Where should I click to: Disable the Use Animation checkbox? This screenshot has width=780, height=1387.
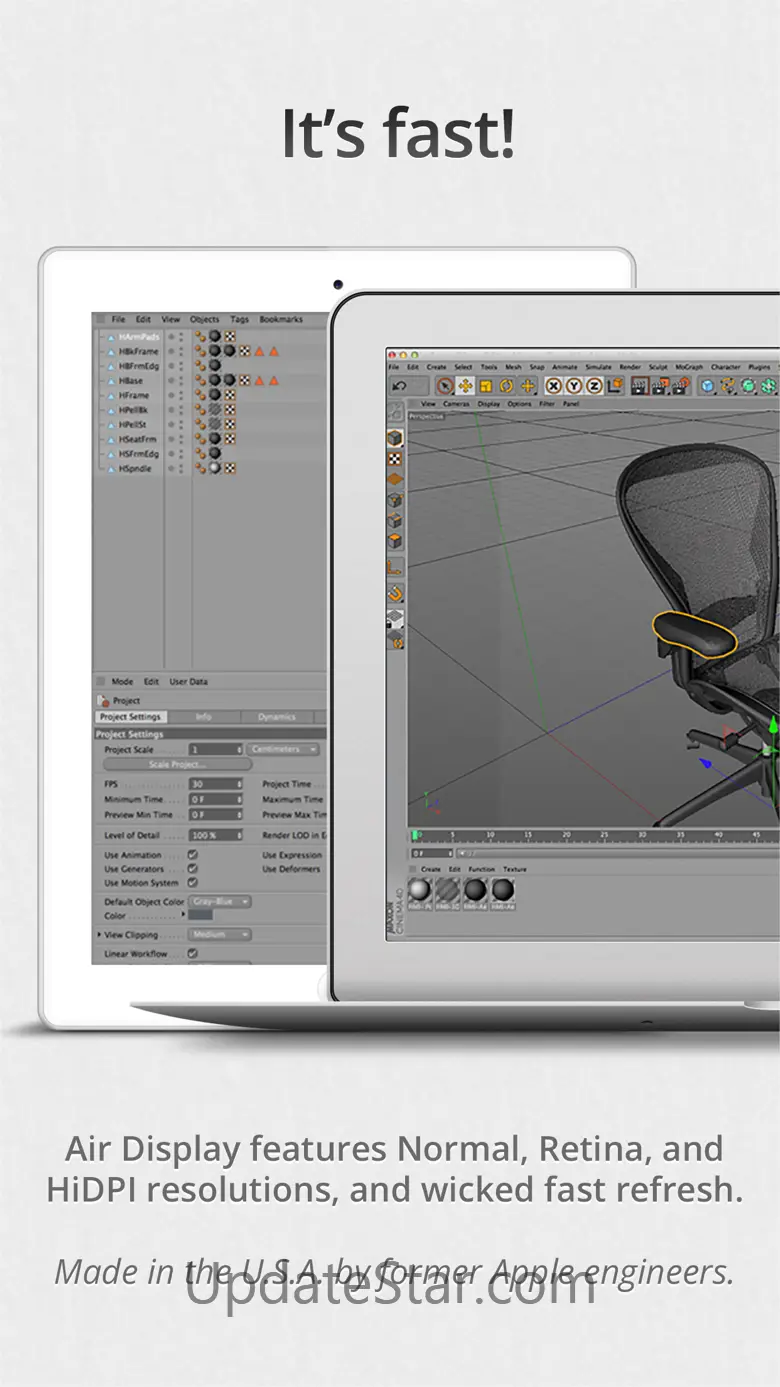pyautogui.click(x=192, y=856)
